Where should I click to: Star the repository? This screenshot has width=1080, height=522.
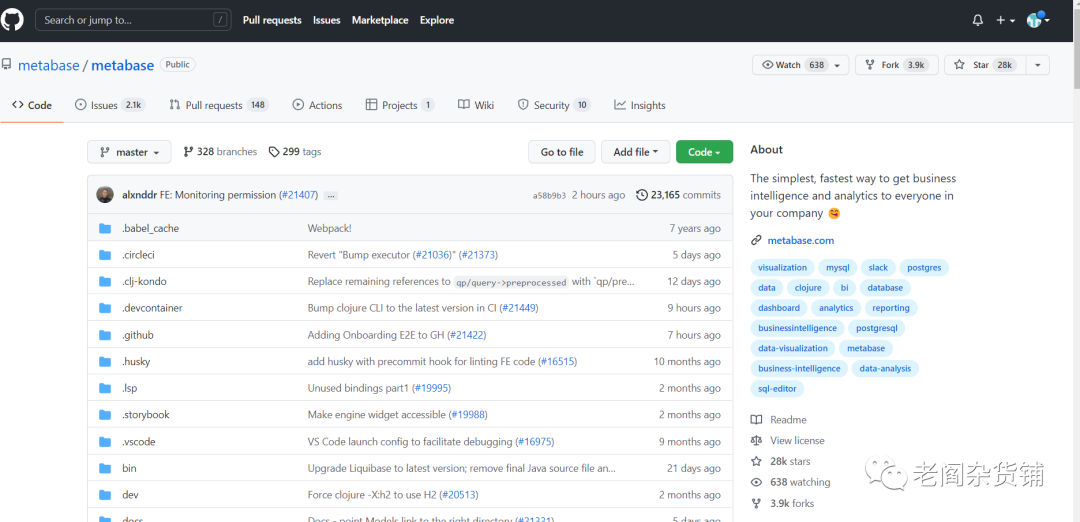pyautogui.click(x=985, y=65)
